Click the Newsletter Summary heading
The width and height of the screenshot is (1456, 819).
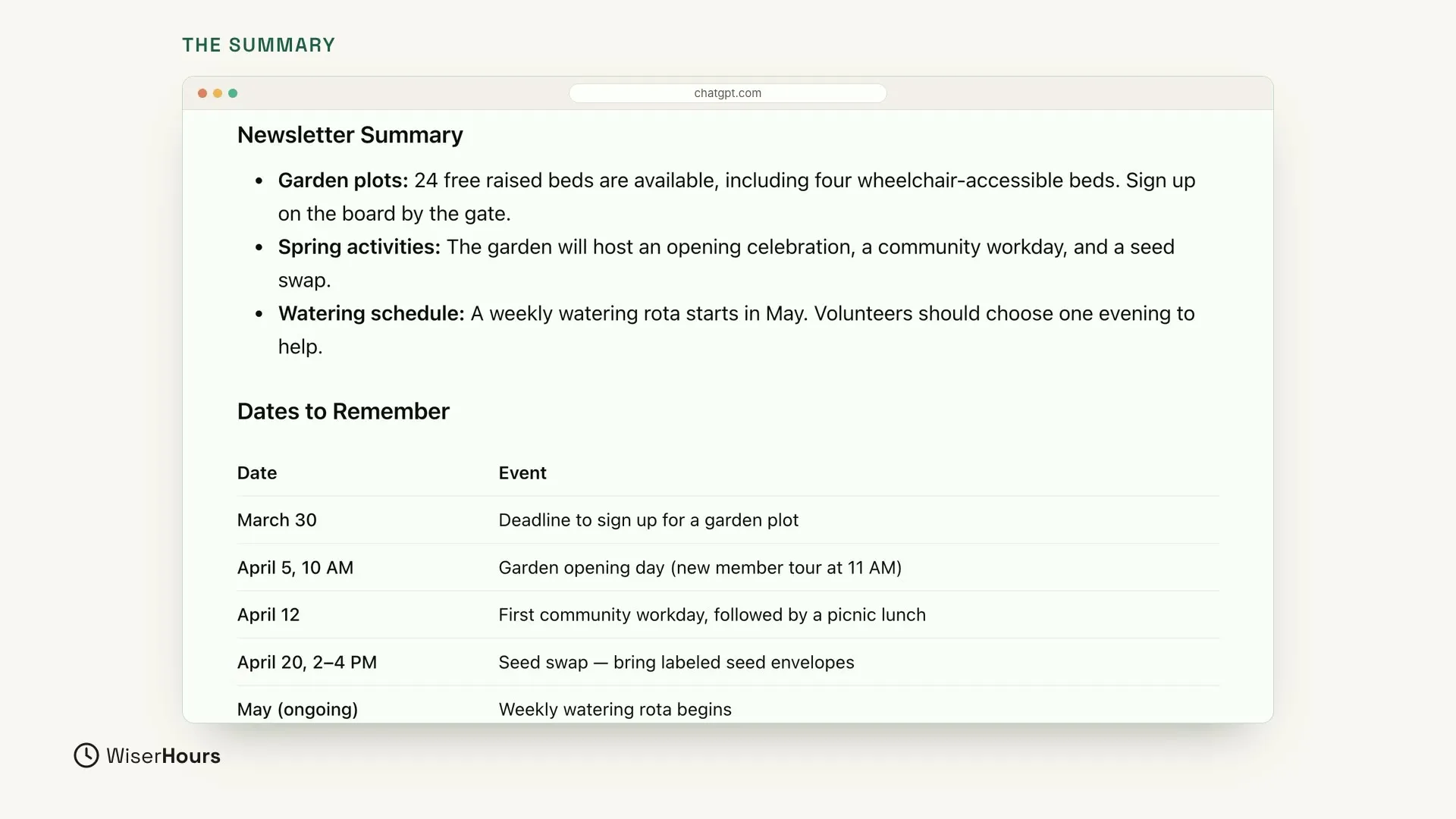(350, 135)
